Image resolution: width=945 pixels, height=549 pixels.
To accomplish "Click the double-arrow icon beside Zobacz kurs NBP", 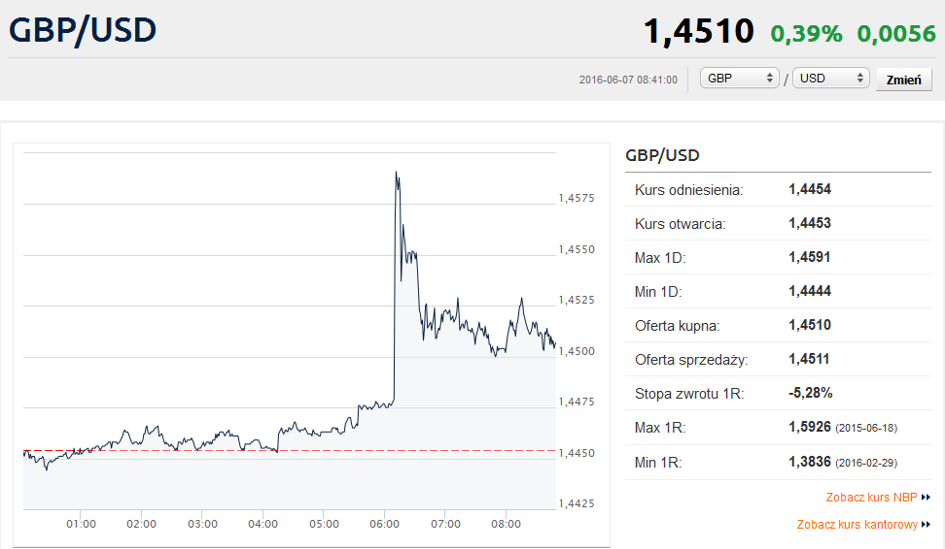I will tap(926, 497).
